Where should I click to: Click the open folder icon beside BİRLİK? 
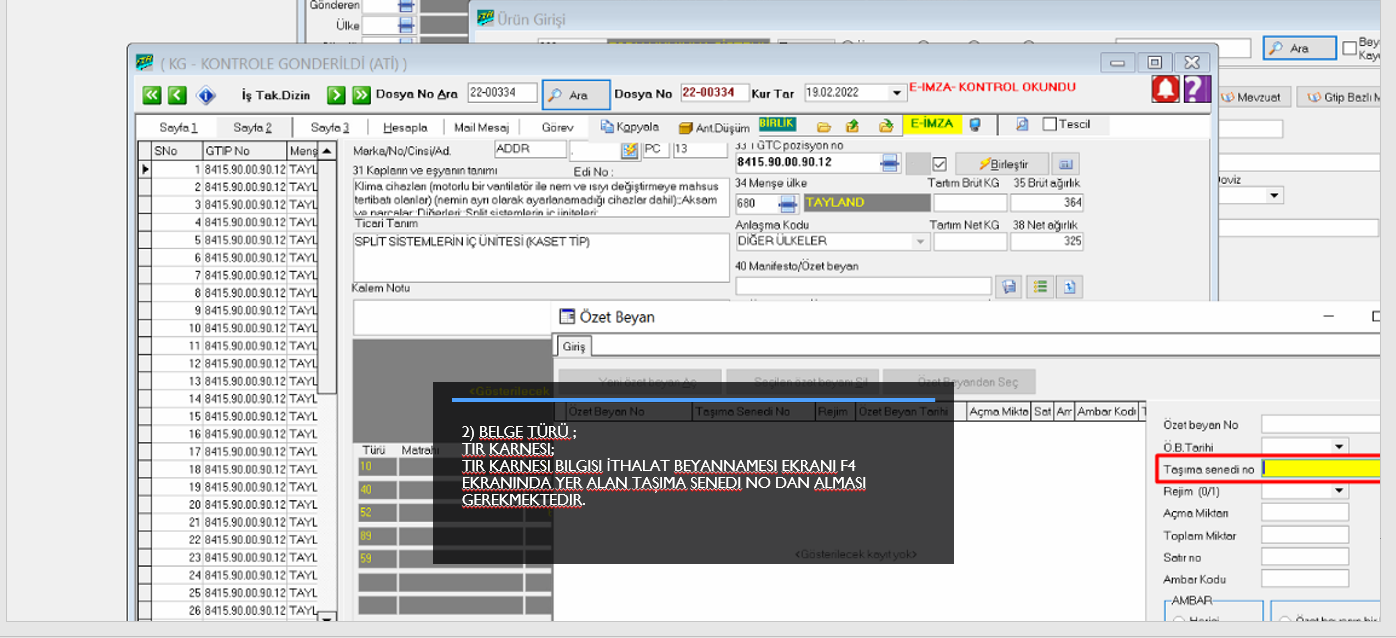pos(824,127)
